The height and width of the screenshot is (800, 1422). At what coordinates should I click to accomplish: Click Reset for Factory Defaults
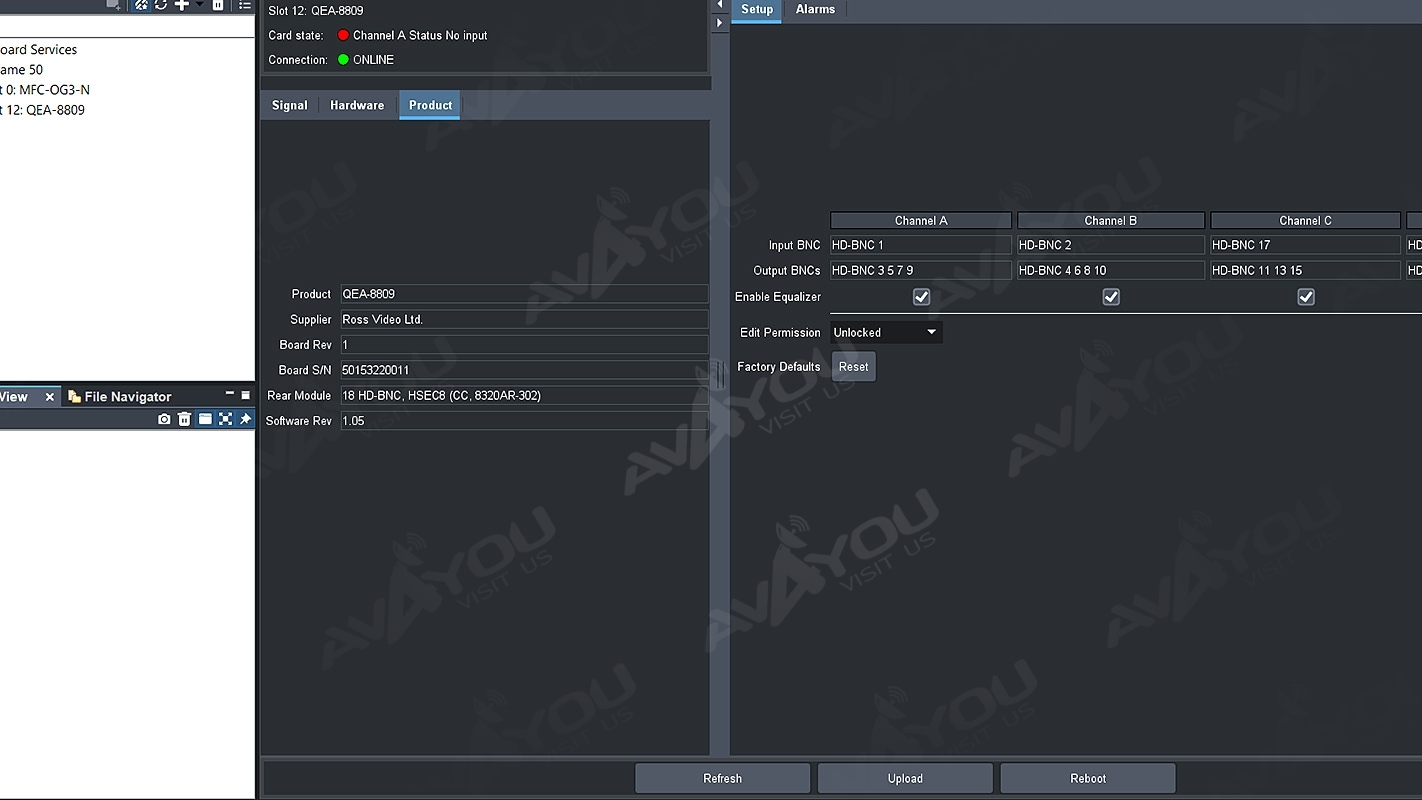tap(853, 367)
